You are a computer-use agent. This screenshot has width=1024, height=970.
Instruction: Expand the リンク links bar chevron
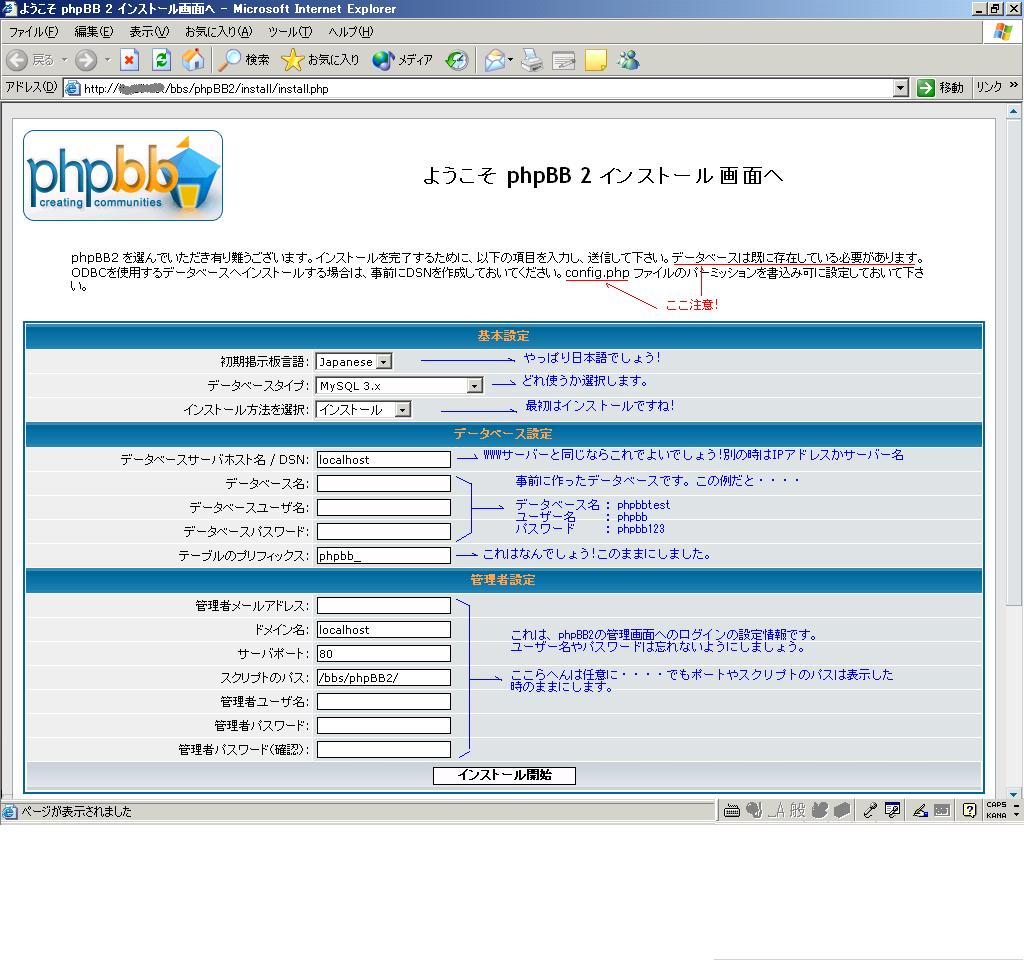(1014, 85)
